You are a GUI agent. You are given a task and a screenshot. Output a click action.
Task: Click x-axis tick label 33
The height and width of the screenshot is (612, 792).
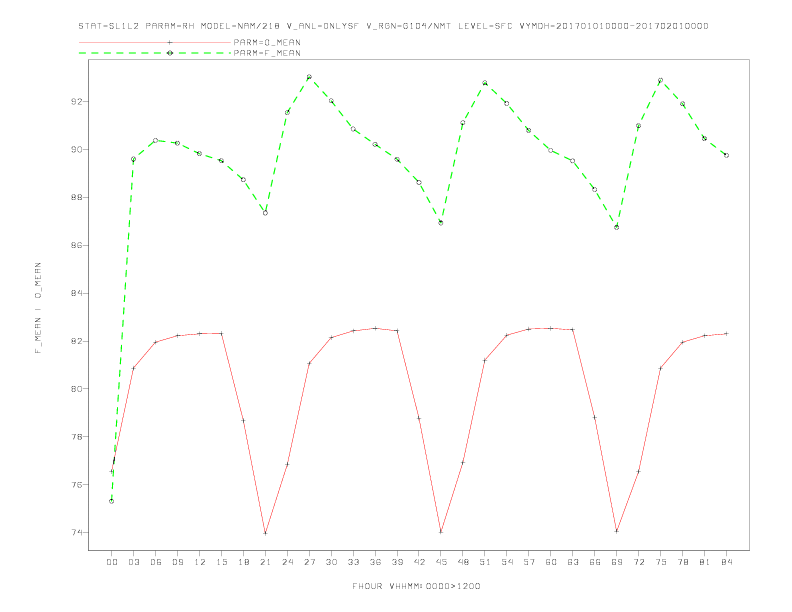(x=353, y=562)
